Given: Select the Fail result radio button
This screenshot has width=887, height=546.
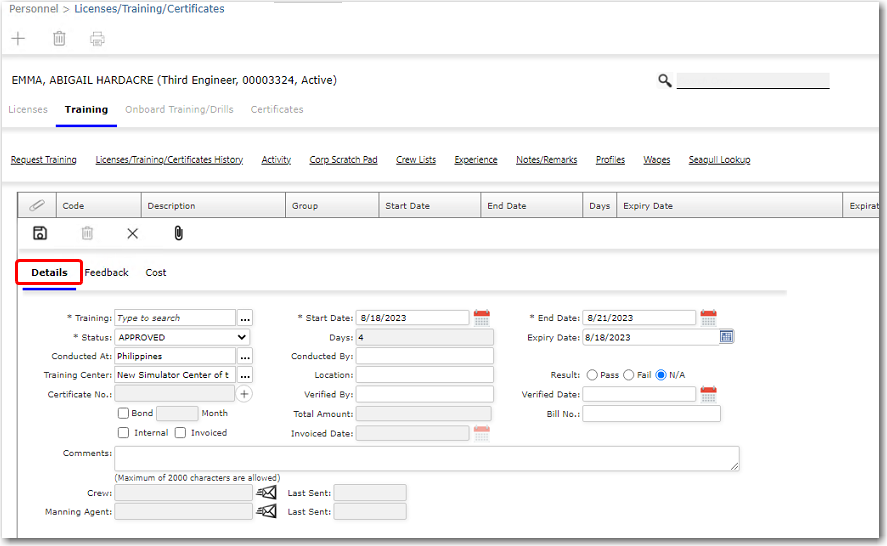Looking at the screenshot, I should click(628, 375).
